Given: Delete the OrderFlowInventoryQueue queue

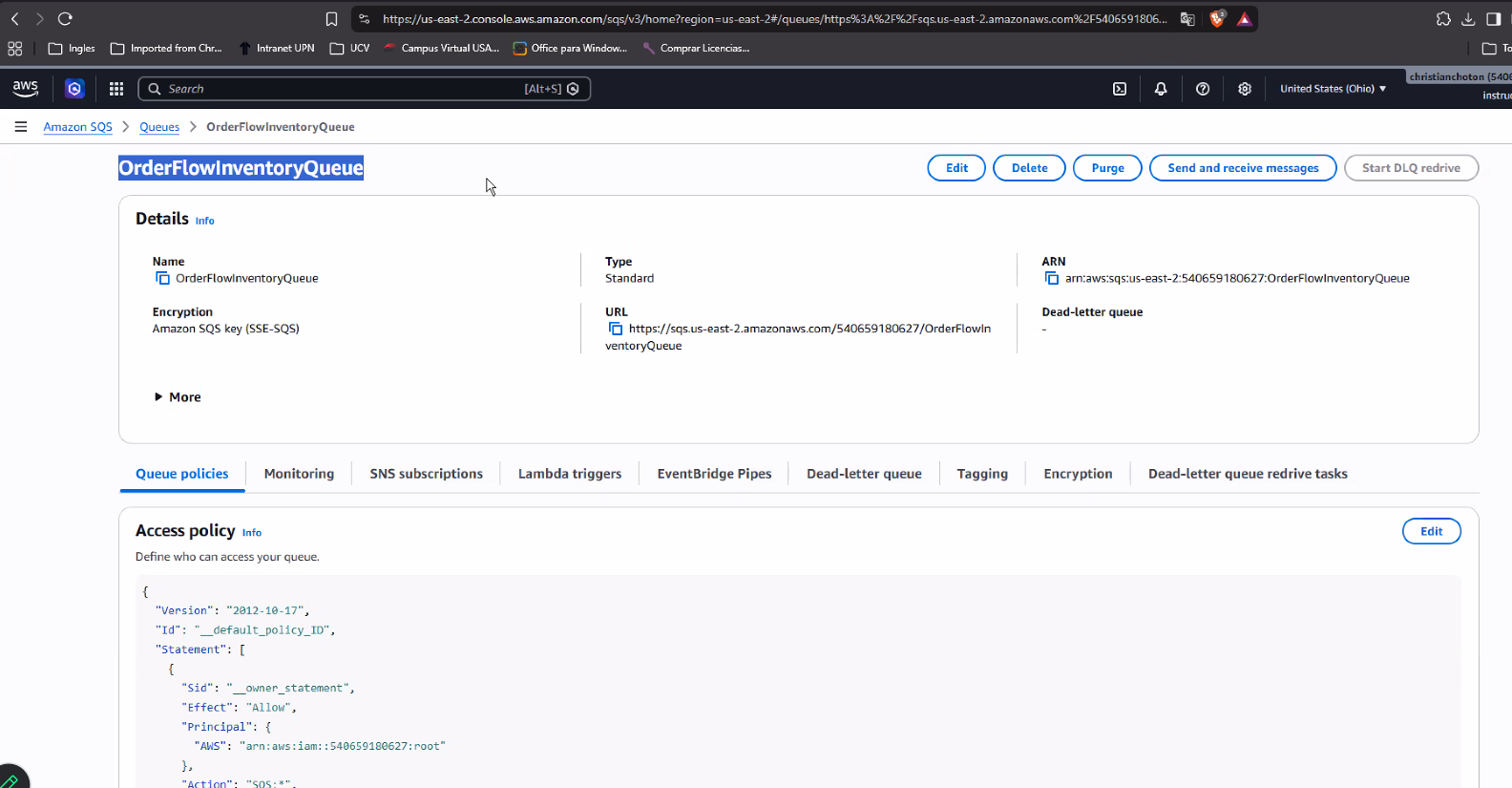Looking at the screenshot, I should [x=1029, y=168].
